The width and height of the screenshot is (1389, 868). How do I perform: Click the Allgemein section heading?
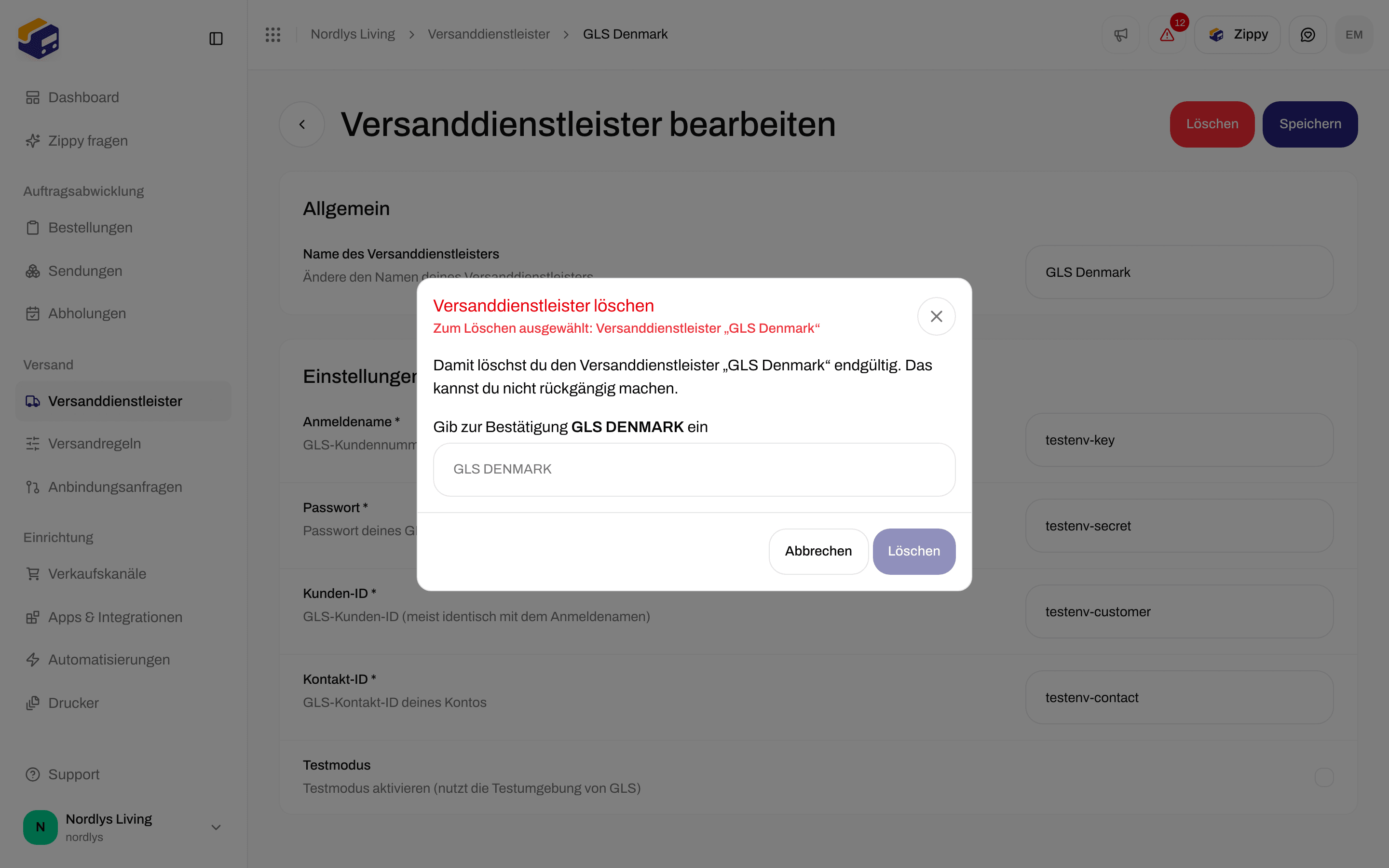click(x=346, y=208)
